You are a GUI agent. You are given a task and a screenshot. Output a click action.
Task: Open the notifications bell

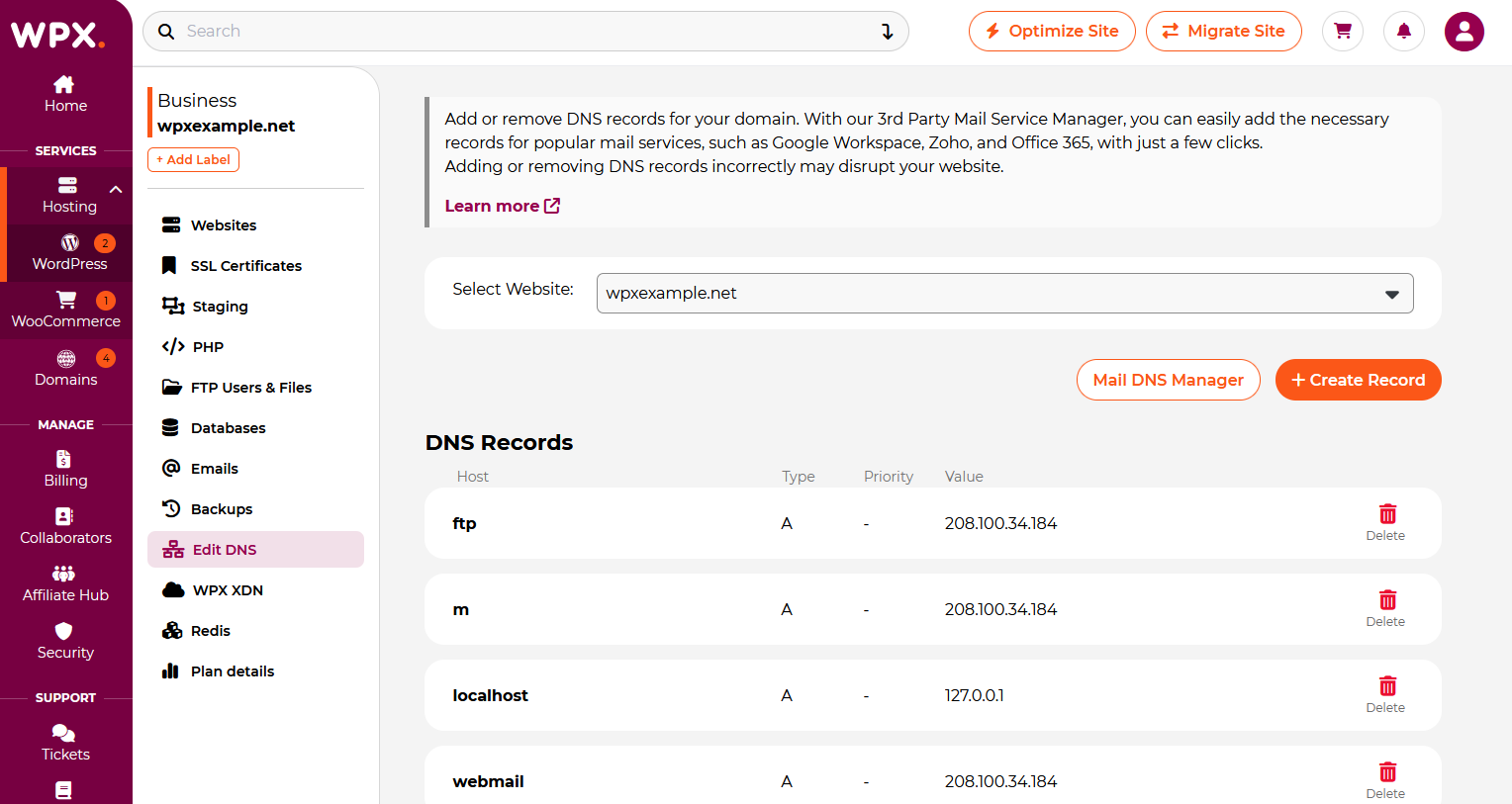click(x=1403, y=31)
